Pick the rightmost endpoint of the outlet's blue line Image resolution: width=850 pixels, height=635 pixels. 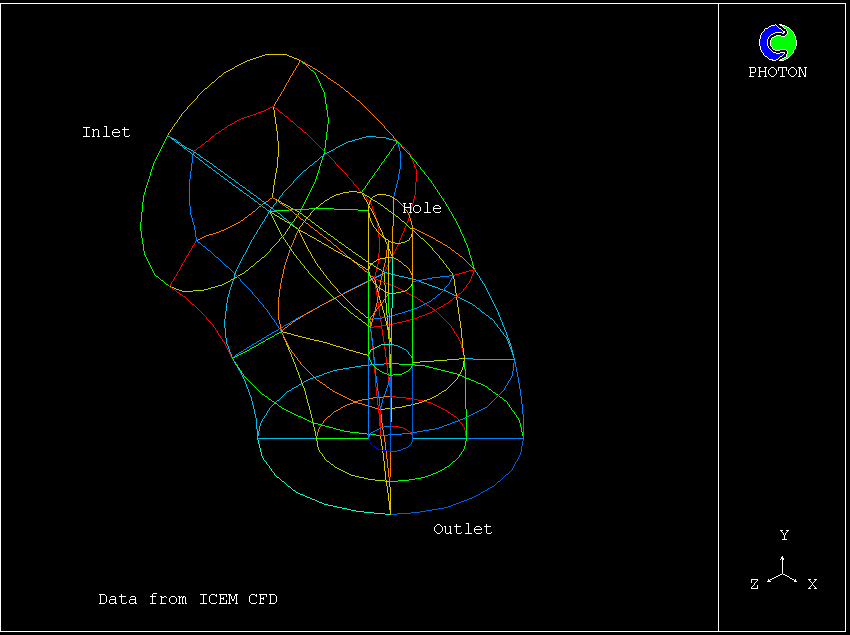[523, 437]
